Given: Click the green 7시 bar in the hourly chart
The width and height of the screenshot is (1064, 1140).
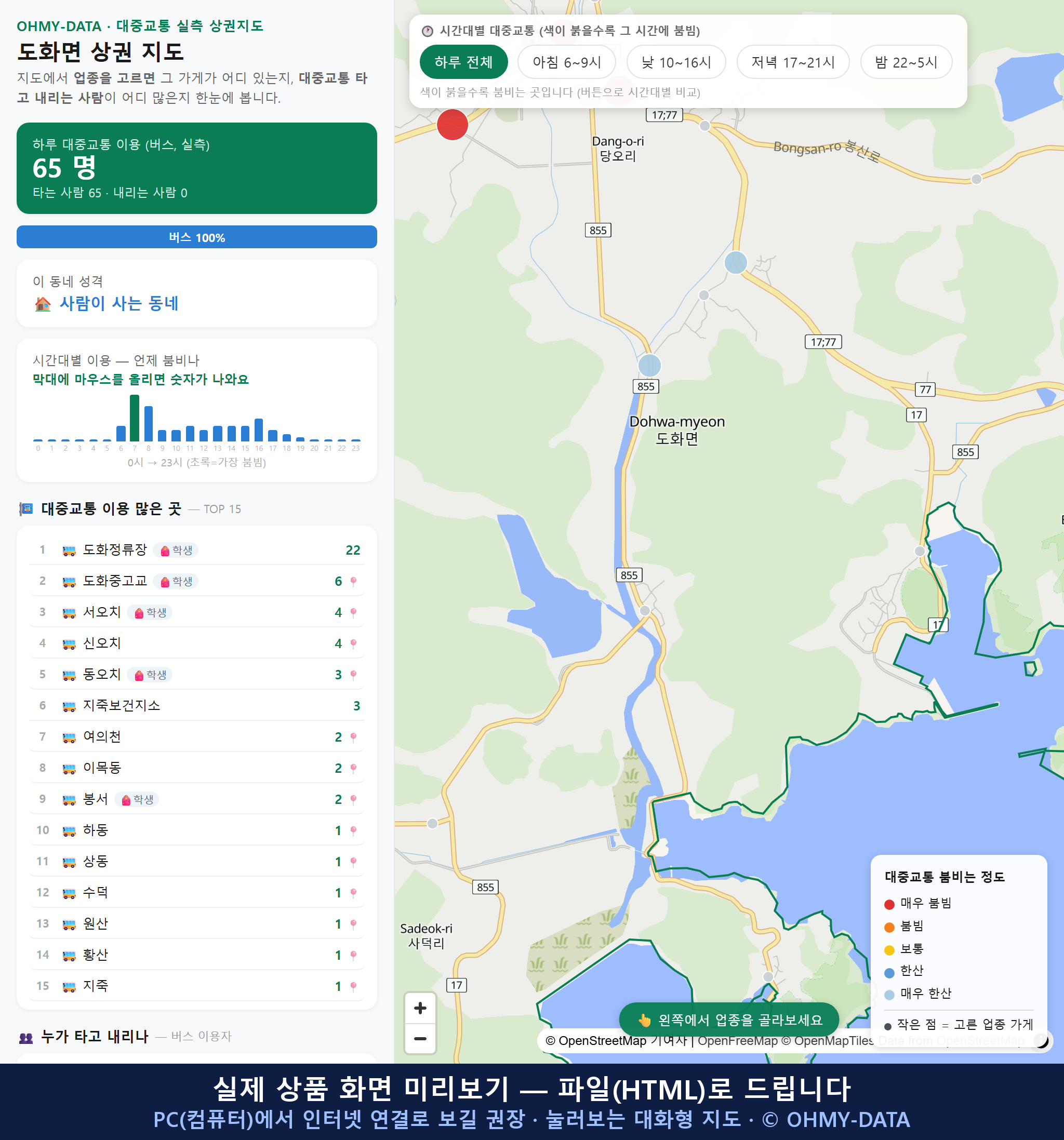Looking at the screenshot, I should [135, 418].
